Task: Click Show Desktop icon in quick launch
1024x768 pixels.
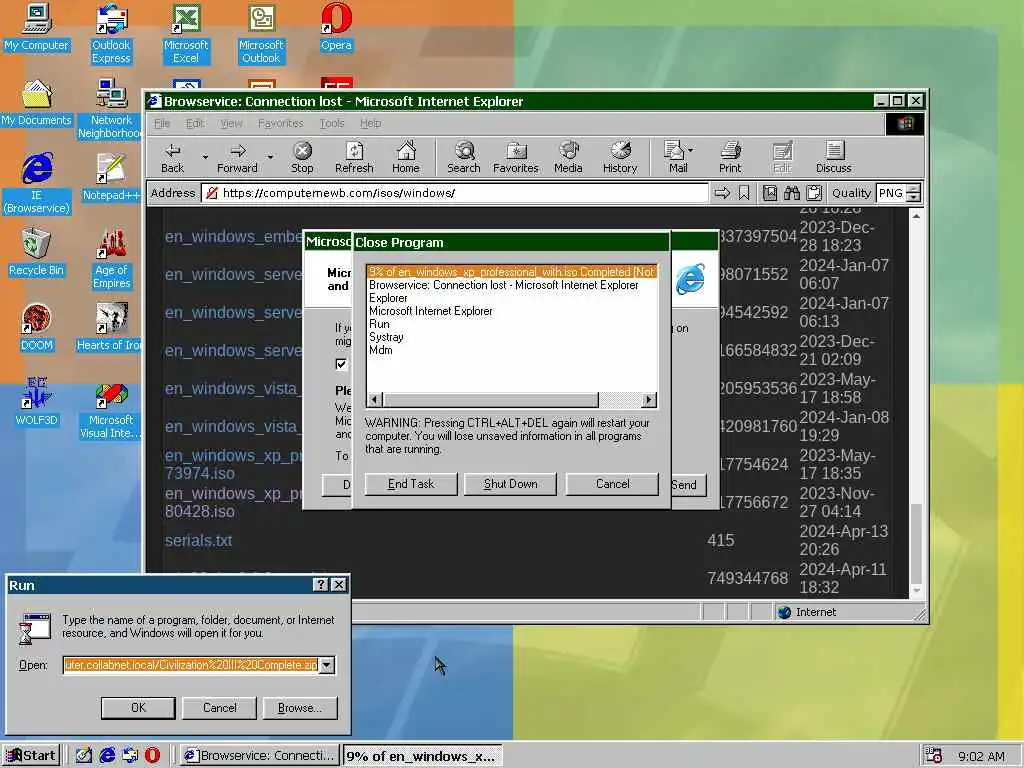Action: pos(84,755)
